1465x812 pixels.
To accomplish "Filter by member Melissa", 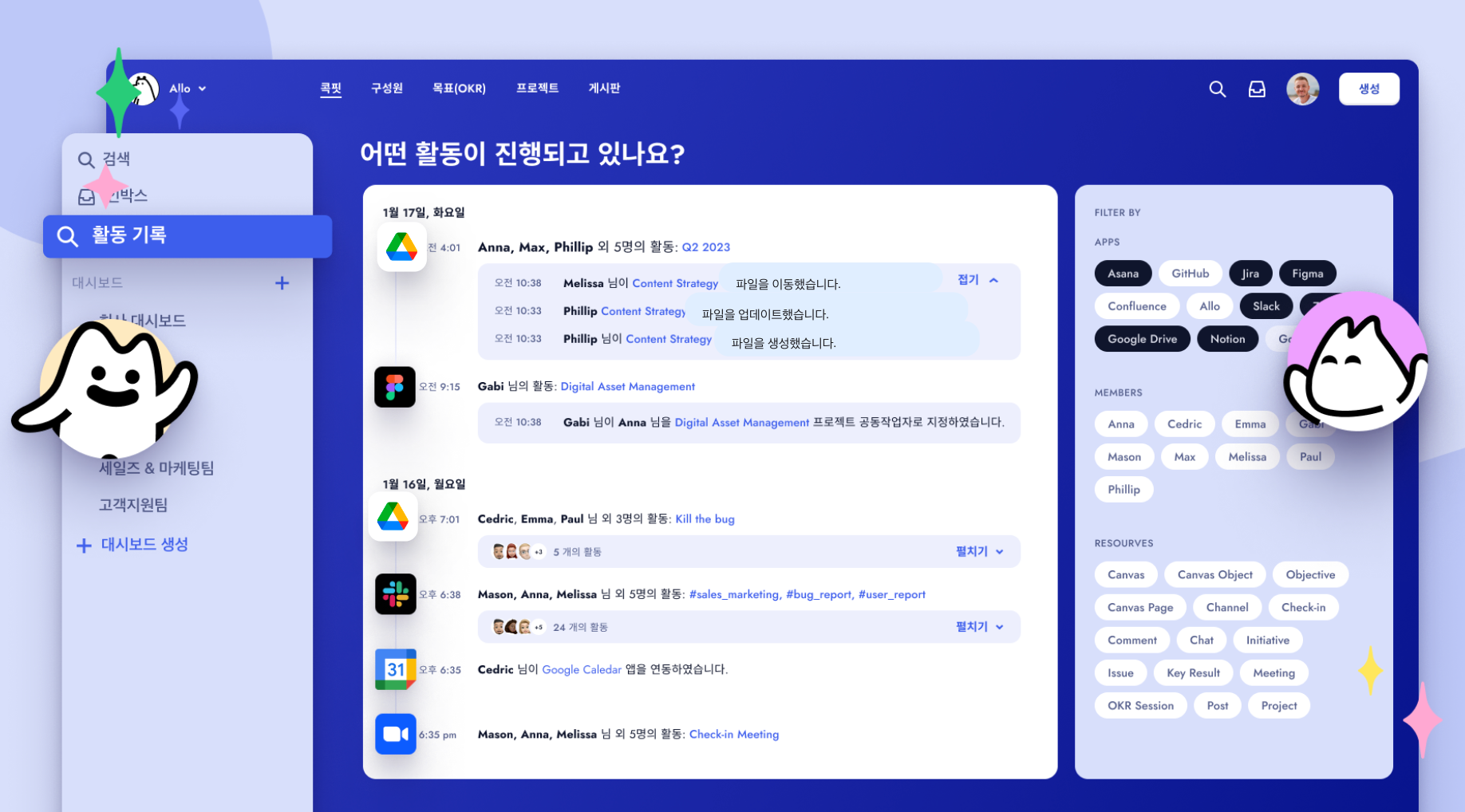I will click(x=1247, y=457).
